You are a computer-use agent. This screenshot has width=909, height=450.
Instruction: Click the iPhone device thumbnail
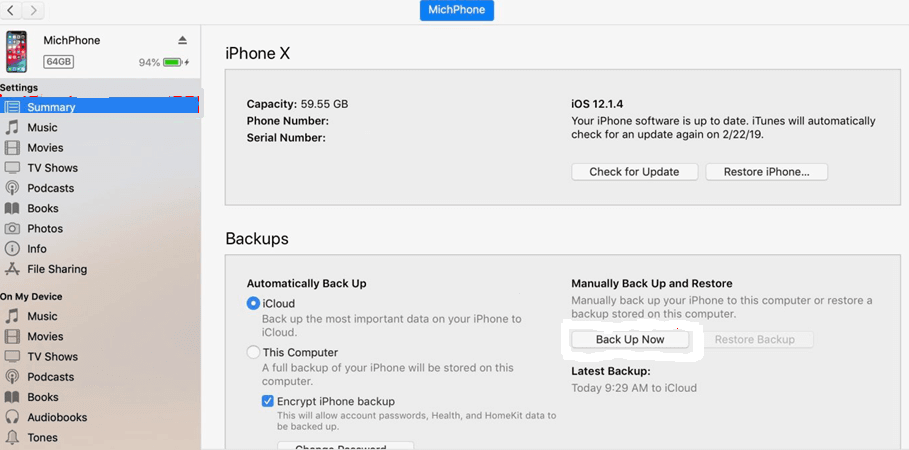click(16, 52)
